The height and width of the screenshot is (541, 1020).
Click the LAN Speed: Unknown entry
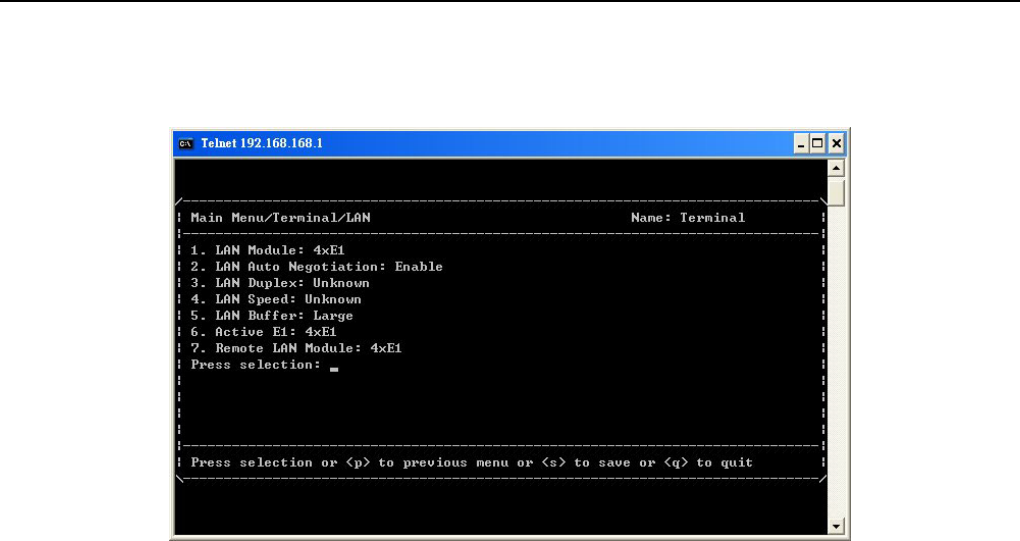tap(275, 299)
